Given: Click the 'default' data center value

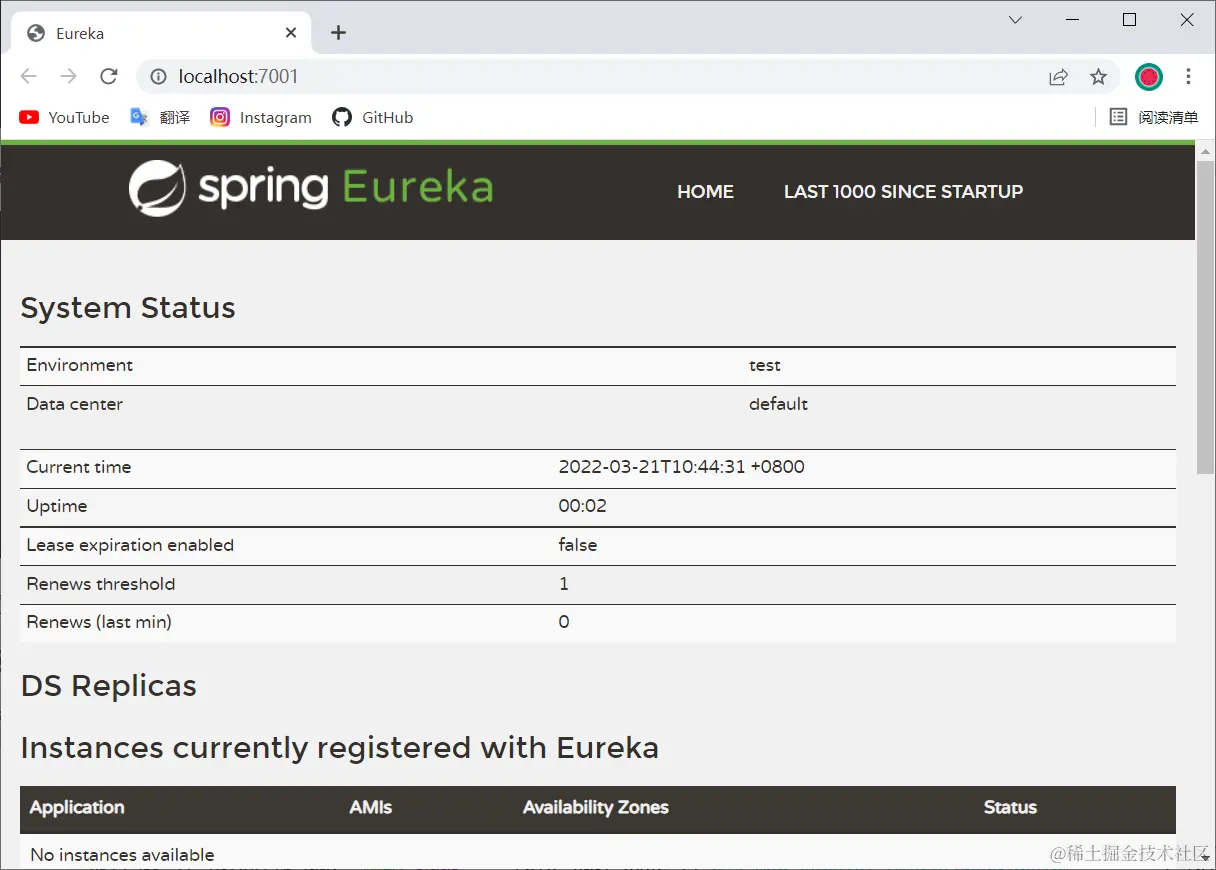Looking at the screenshot, I should (778, 404).
